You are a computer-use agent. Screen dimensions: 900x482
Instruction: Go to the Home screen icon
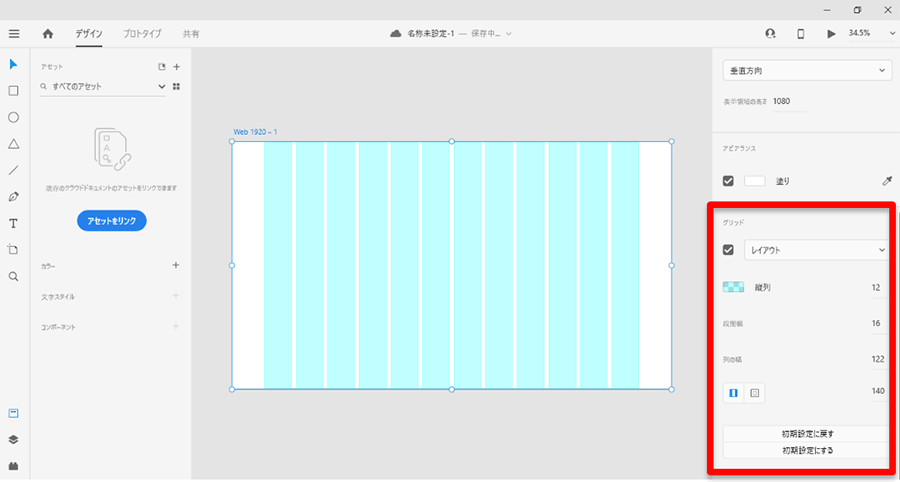click(x=48, y=34)
